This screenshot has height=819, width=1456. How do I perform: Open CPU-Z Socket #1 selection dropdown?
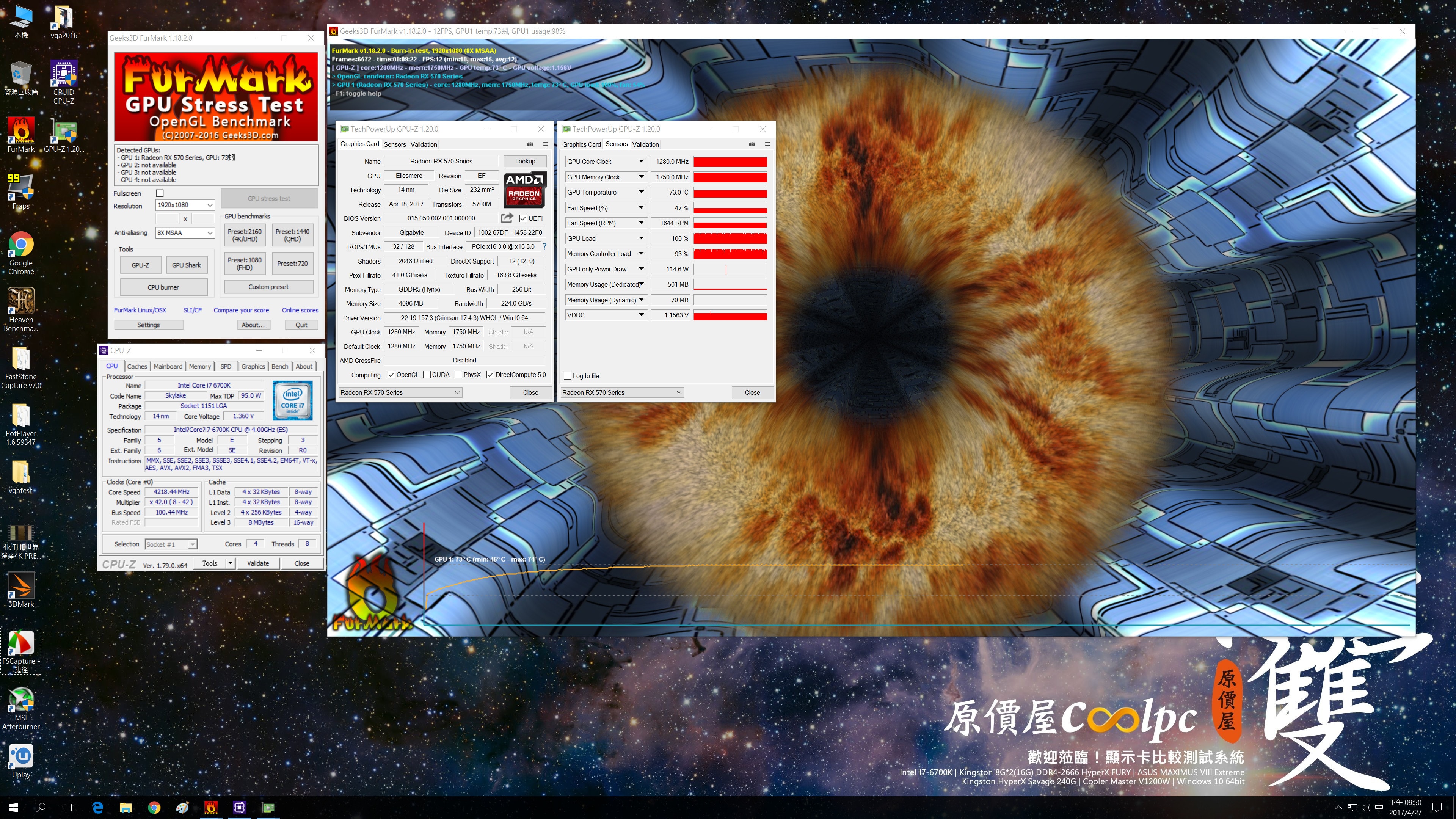click(171, 544)
